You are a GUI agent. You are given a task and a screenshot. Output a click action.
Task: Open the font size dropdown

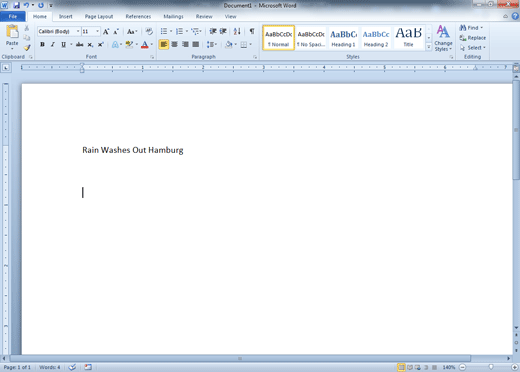(97, 31)
